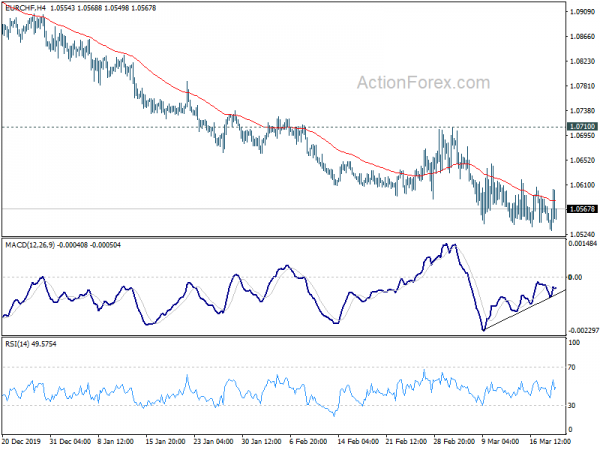Select the dotted 1.07100 resistance line
Image resolution: width=600 pixels, height=450 pixels.
point(283,127)
